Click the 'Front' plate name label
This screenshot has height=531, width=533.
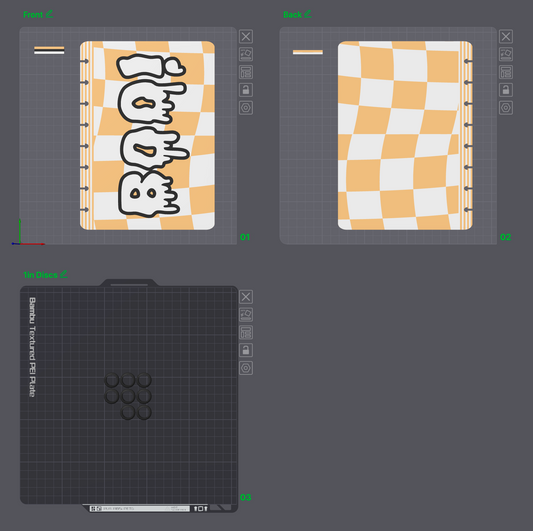pos(33,15)
